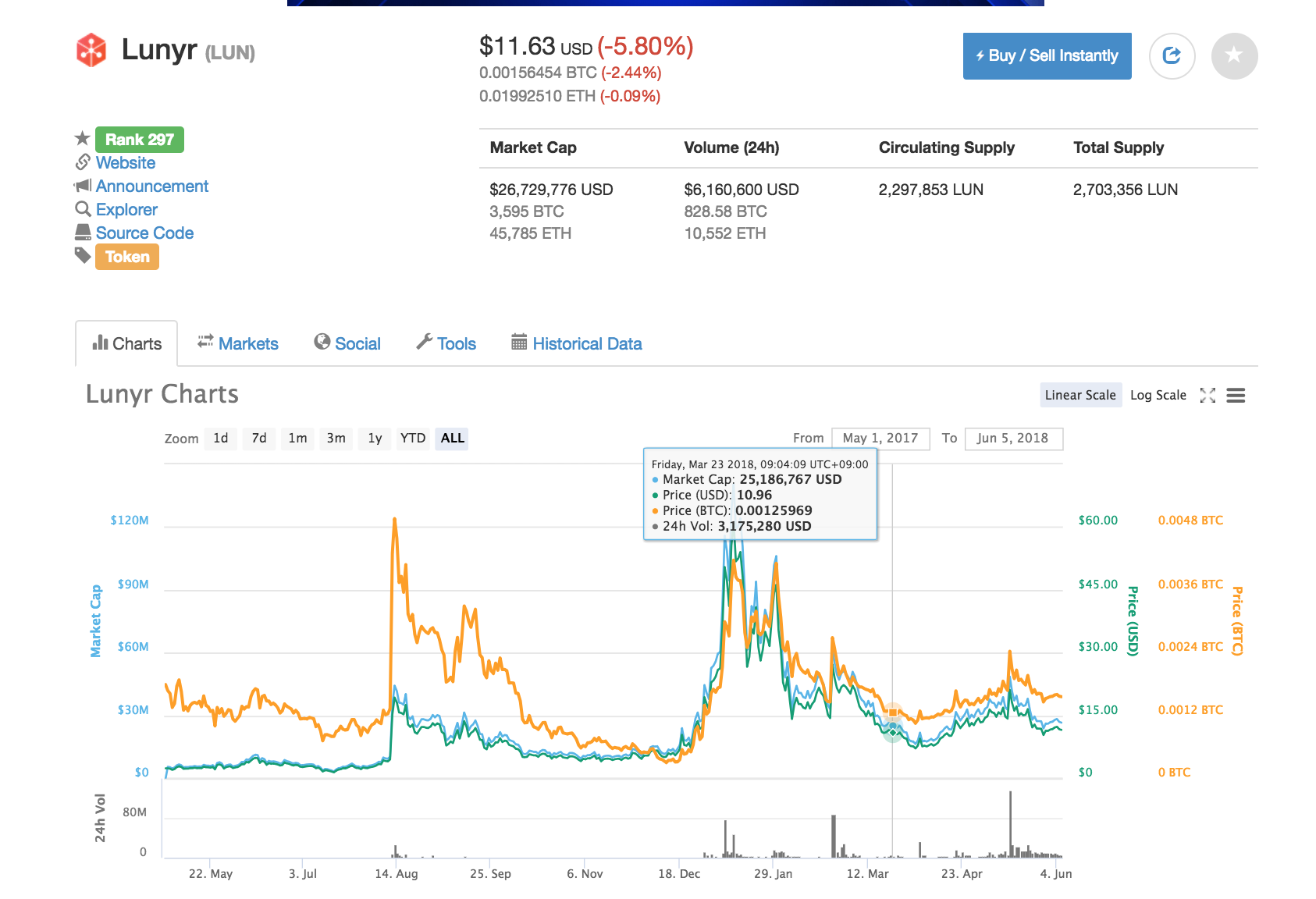
Task: Click the Market Cap column header
Action: coord(533,147)
